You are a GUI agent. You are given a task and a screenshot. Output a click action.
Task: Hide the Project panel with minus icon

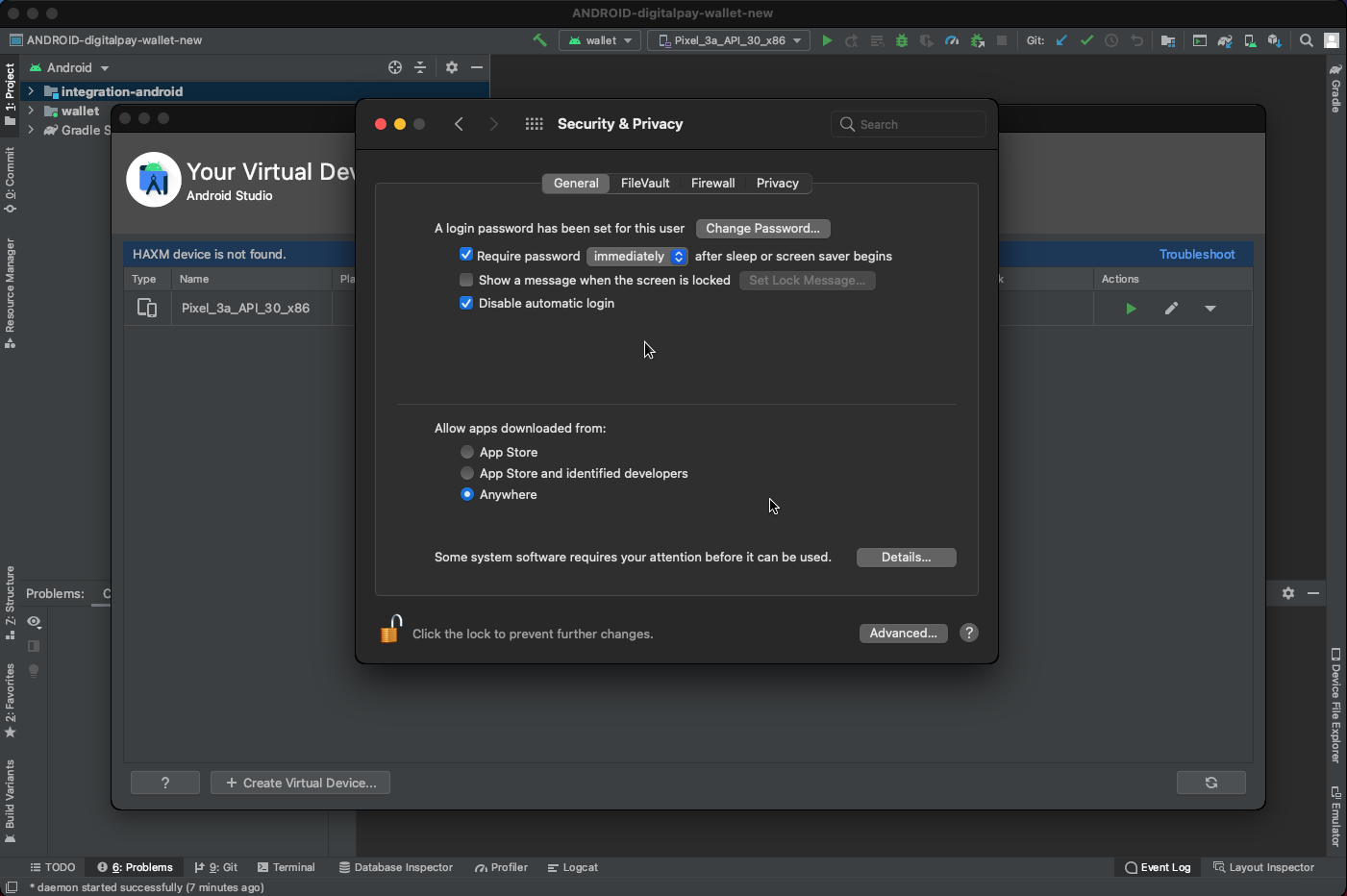(477, 67)
